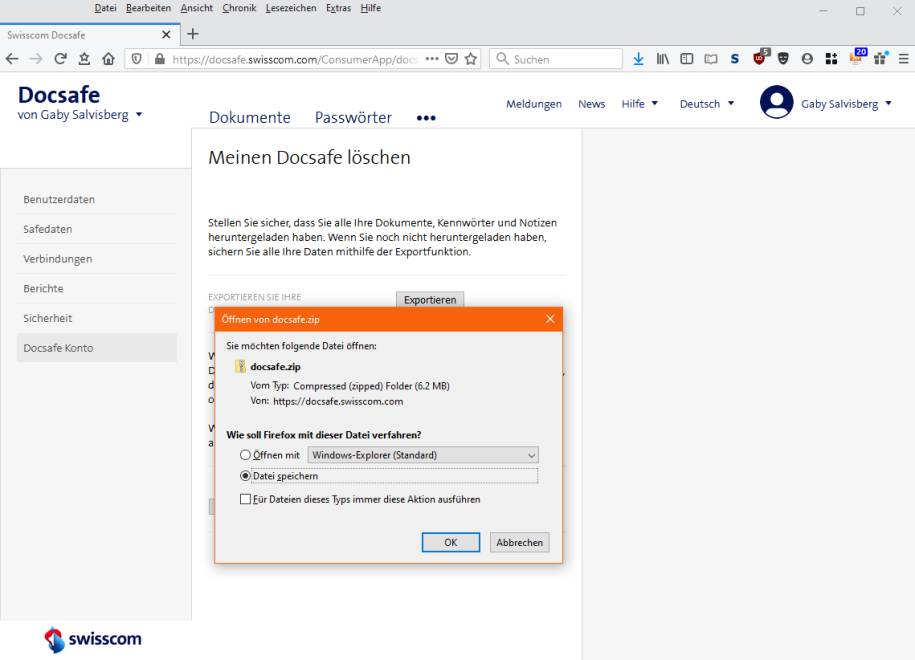Reload the page with the refresh icon
915x660 pixels.
coord(60,59)
